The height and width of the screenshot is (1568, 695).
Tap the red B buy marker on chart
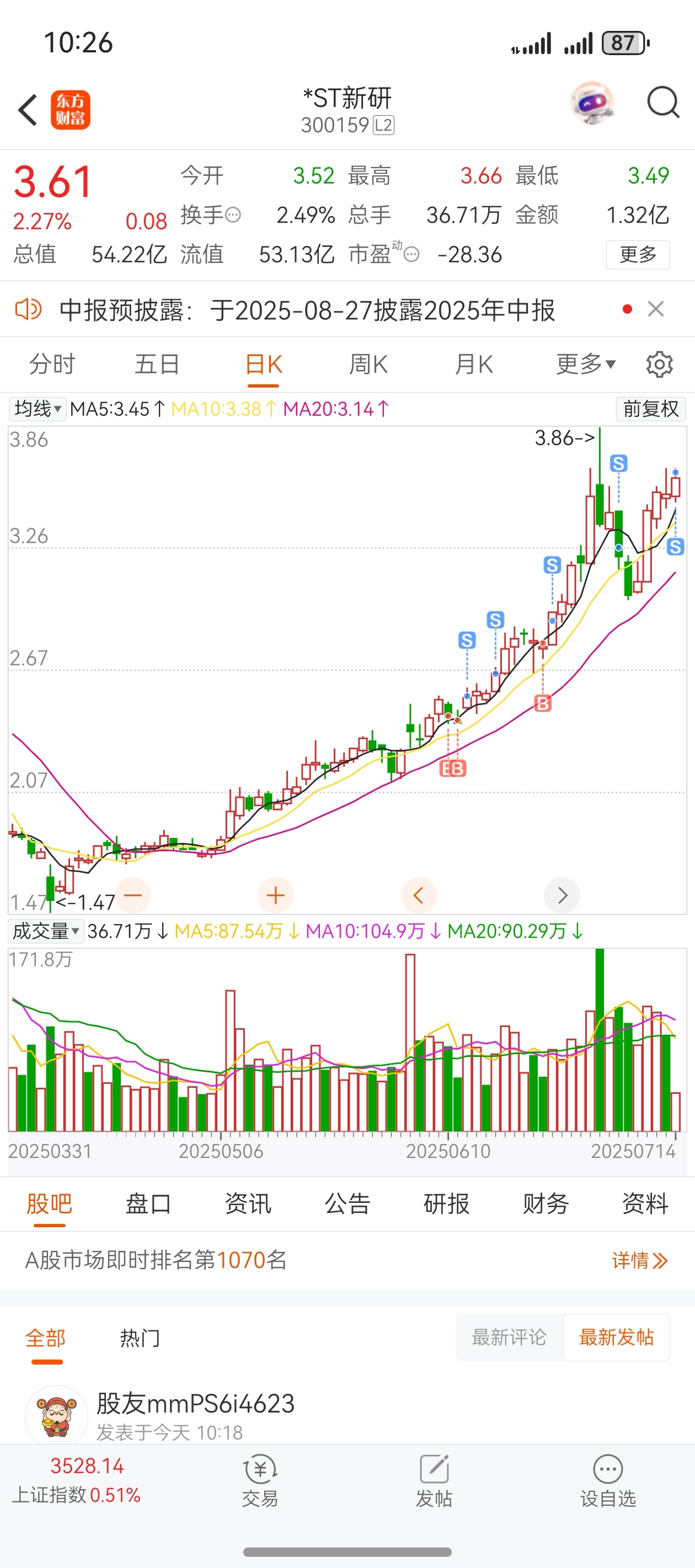pyautogui.click(x=543, y=703)
